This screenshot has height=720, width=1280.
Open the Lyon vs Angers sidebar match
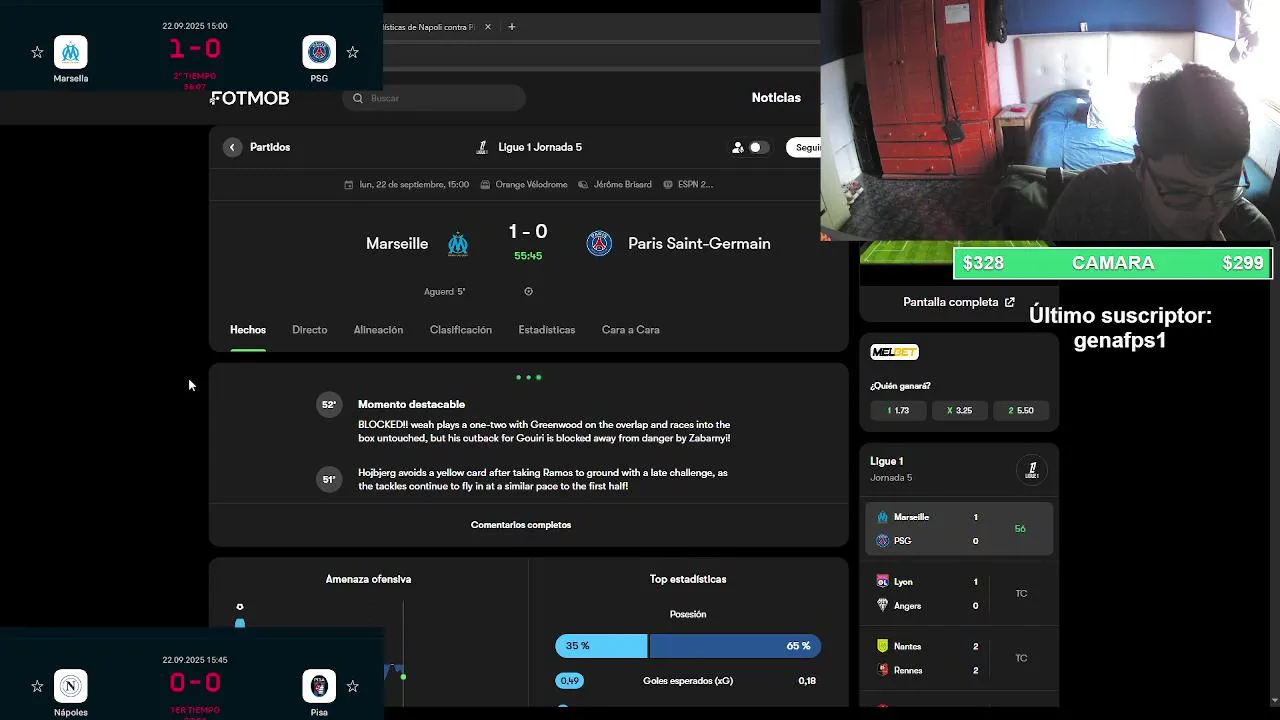(x=959, y=594)
